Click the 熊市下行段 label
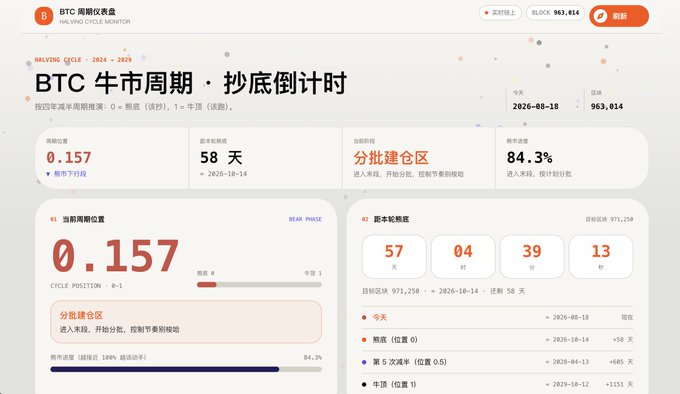The height and width of the screenshot is (394, 680). point(70,174)
